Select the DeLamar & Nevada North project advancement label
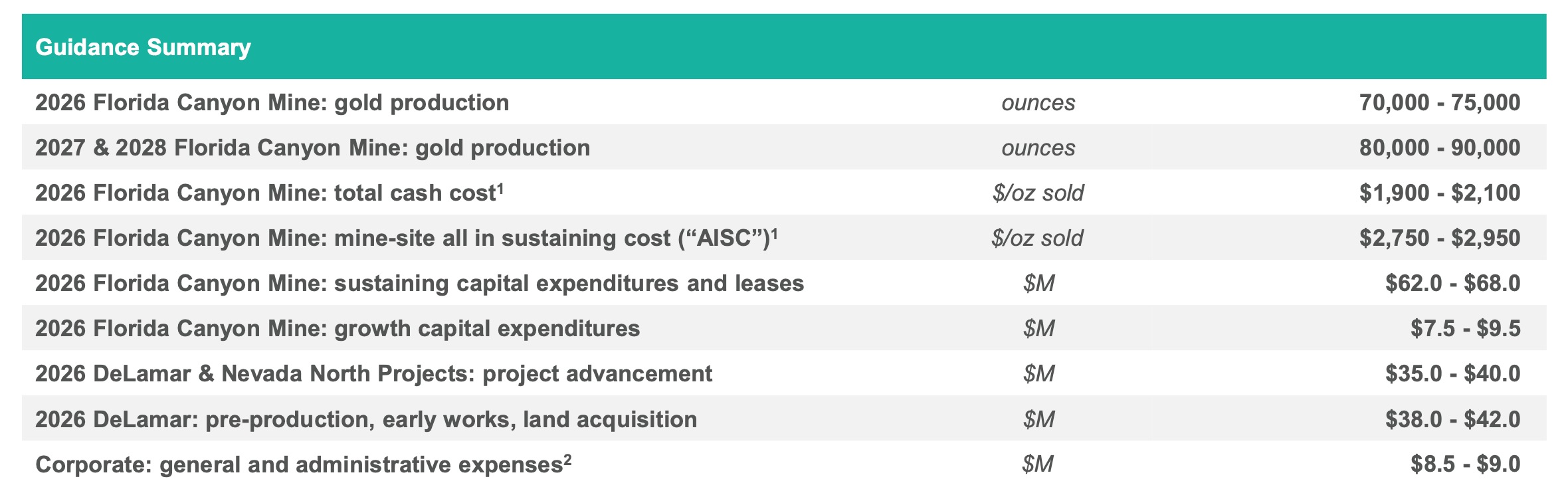Screen dimensions: 1568x493 [x=373, y=373]
